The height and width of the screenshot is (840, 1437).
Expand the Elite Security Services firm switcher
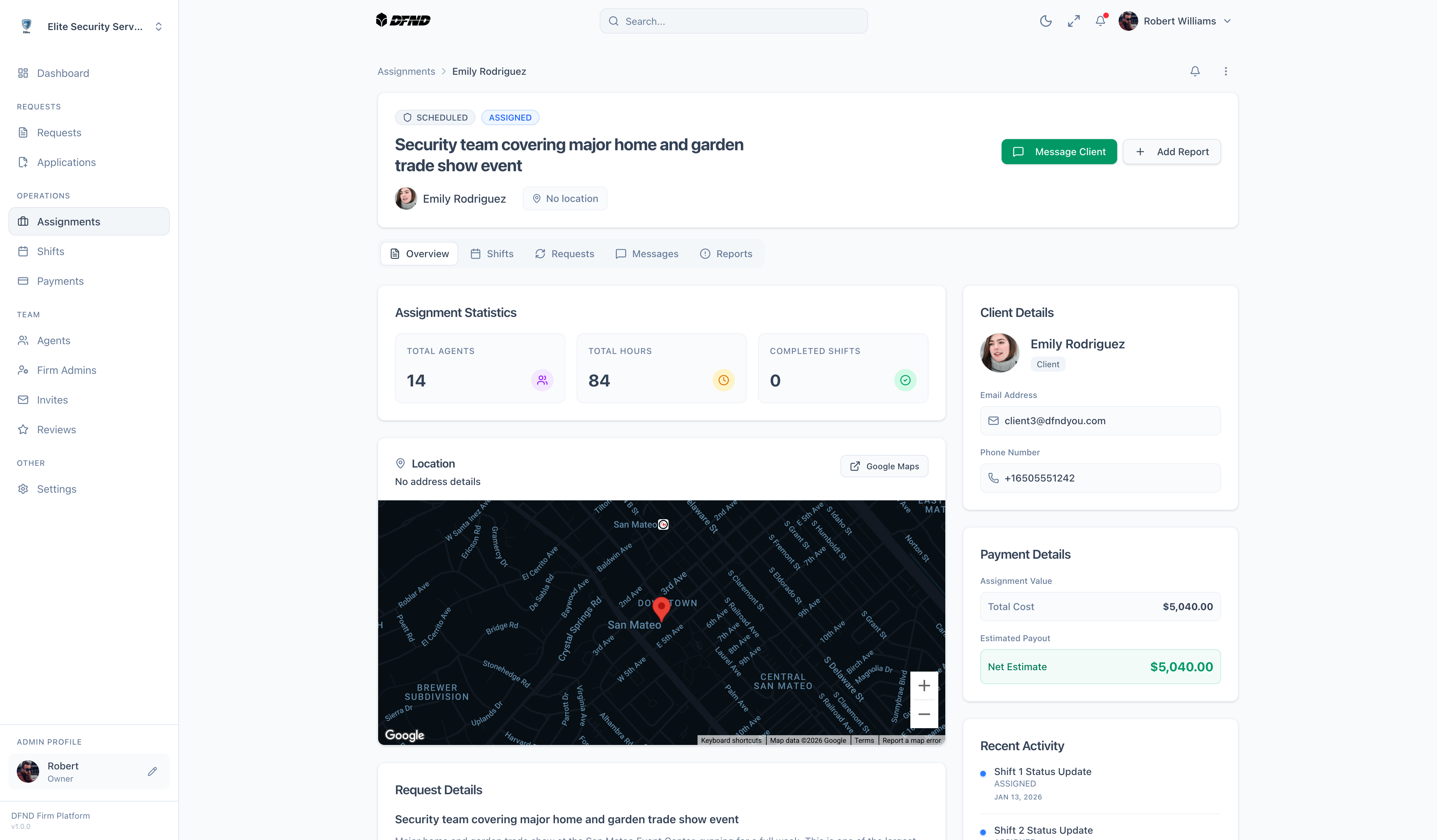[x=159, y=27]
